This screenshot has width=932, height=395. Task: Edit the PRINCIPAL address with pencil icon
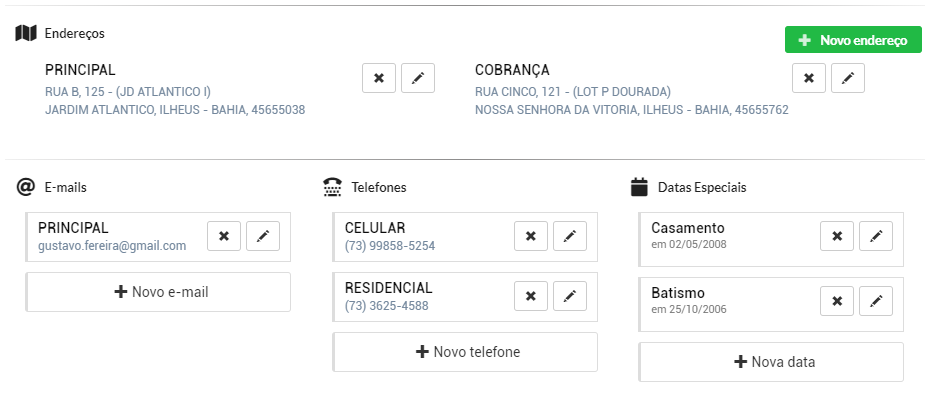coord(418,78)
